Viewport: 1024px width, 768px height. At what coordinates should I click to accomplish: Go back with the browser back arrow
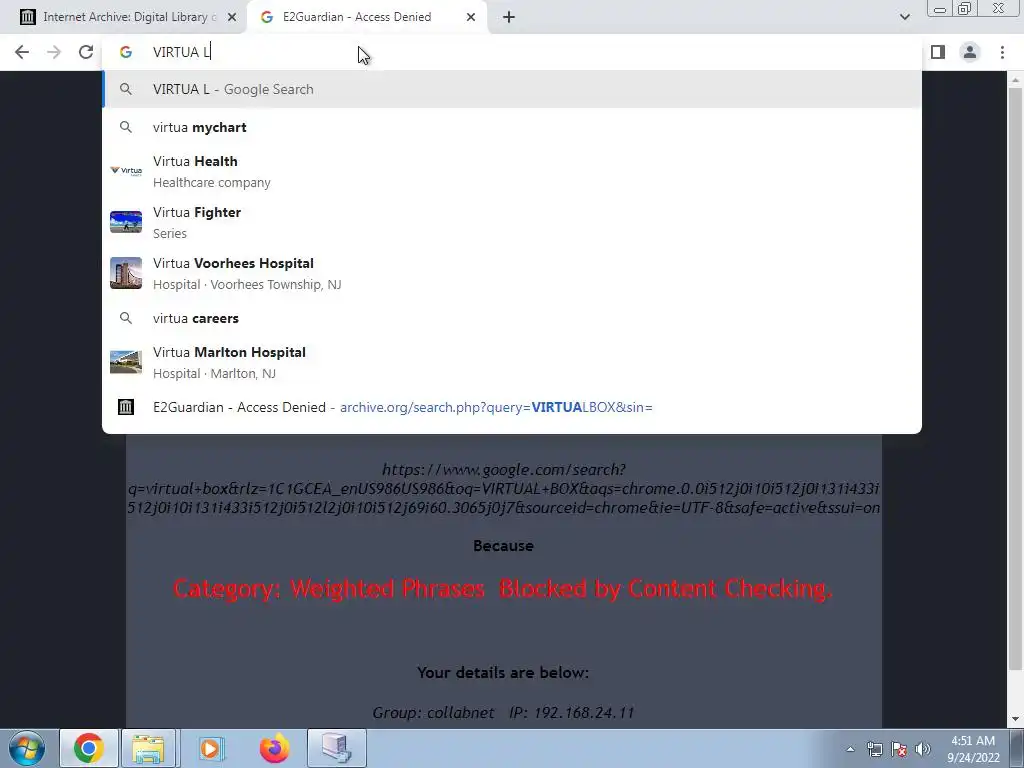tap(22, 52)
